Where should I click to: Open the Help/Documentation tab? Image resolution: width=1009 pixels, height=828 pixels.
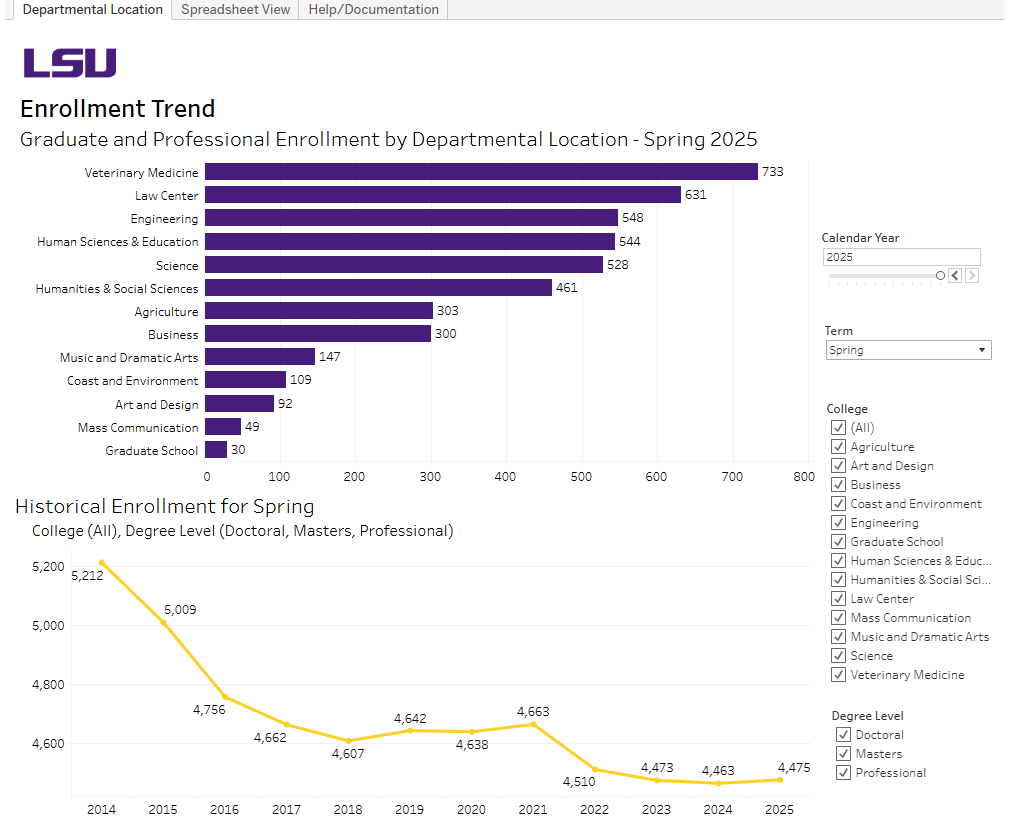point(372,10)
